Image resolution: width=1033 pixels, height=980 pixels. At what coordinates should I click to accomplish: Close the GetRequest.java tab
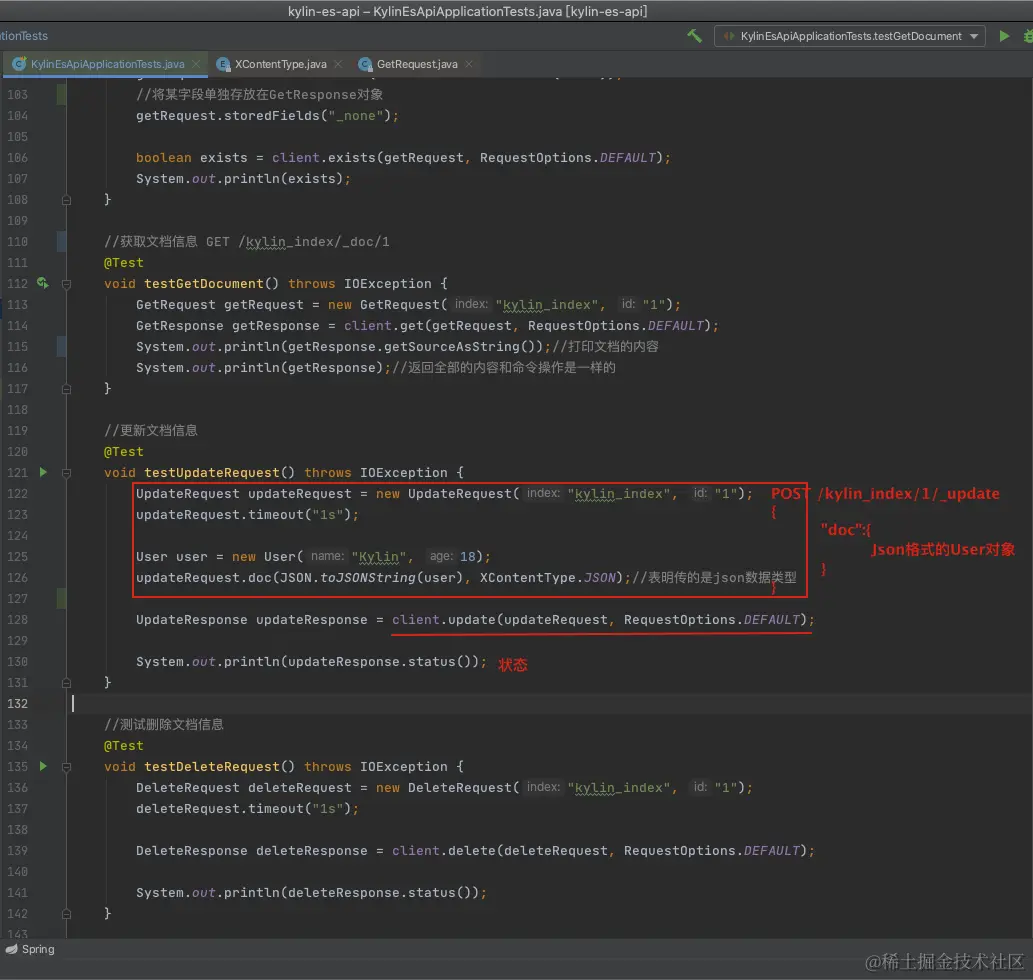468,64
